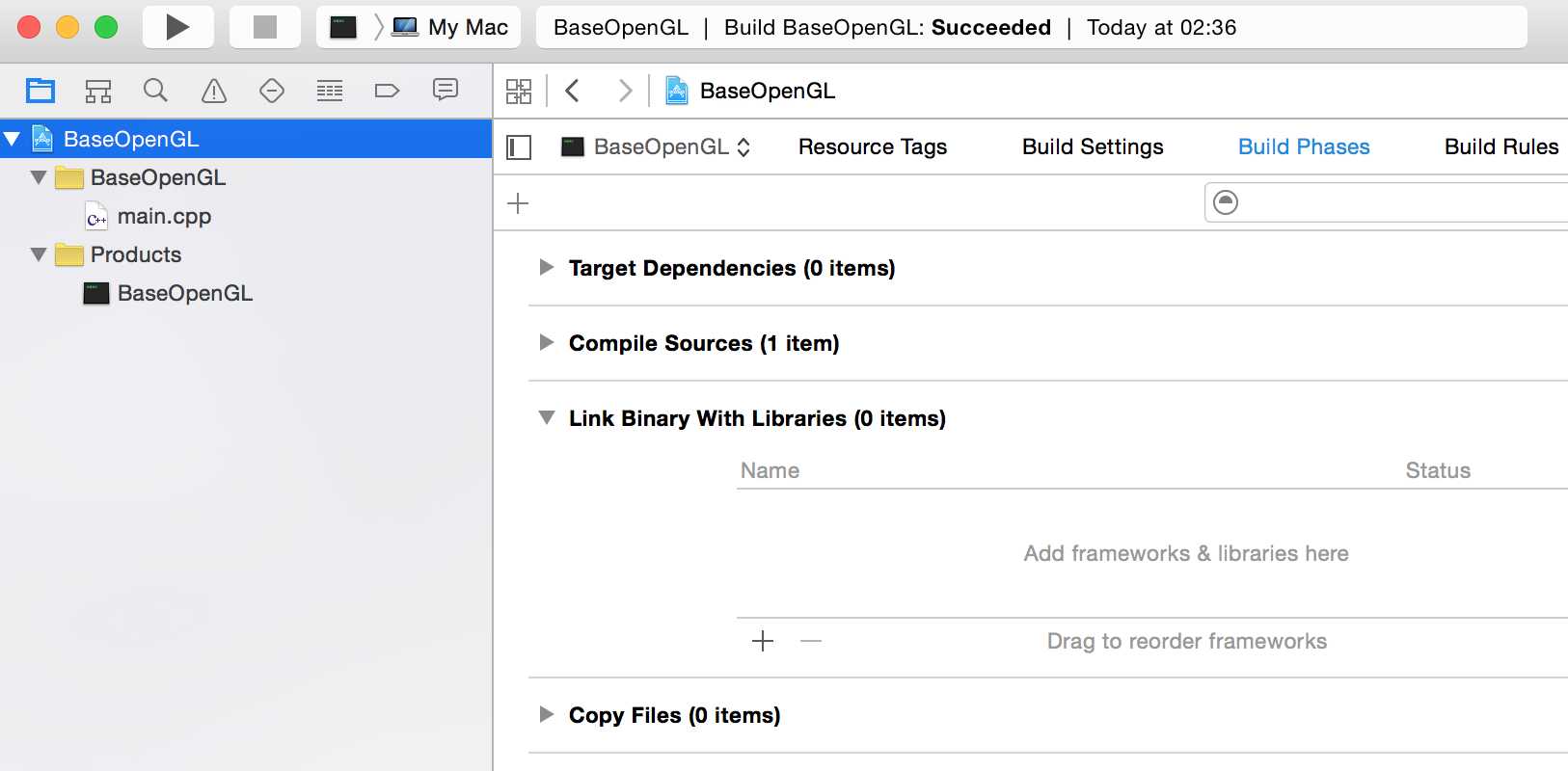Run the project with the Play button
Image resolution: width=1568 pixels, height=771 pixels.
[x=177, y=27]
